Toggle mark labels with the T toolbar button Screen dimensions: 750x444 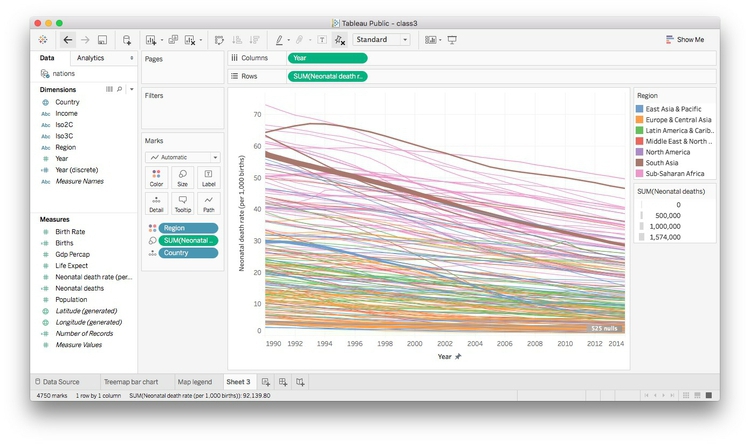pos(322,40)
